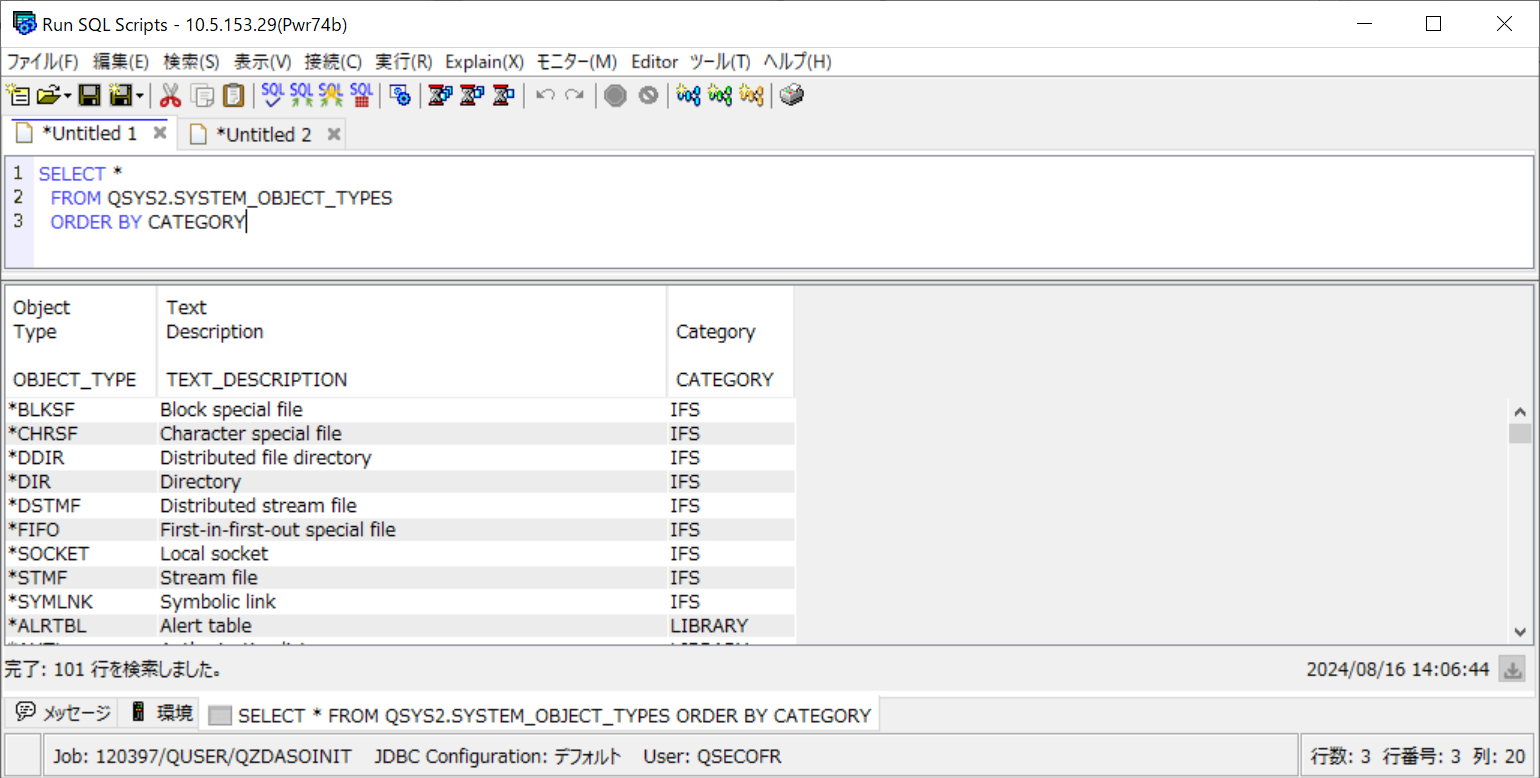Open the dropdown arrow beside the Open folder icon
Viewport: 1540px width, 778px height.
(x=67, y=96)
